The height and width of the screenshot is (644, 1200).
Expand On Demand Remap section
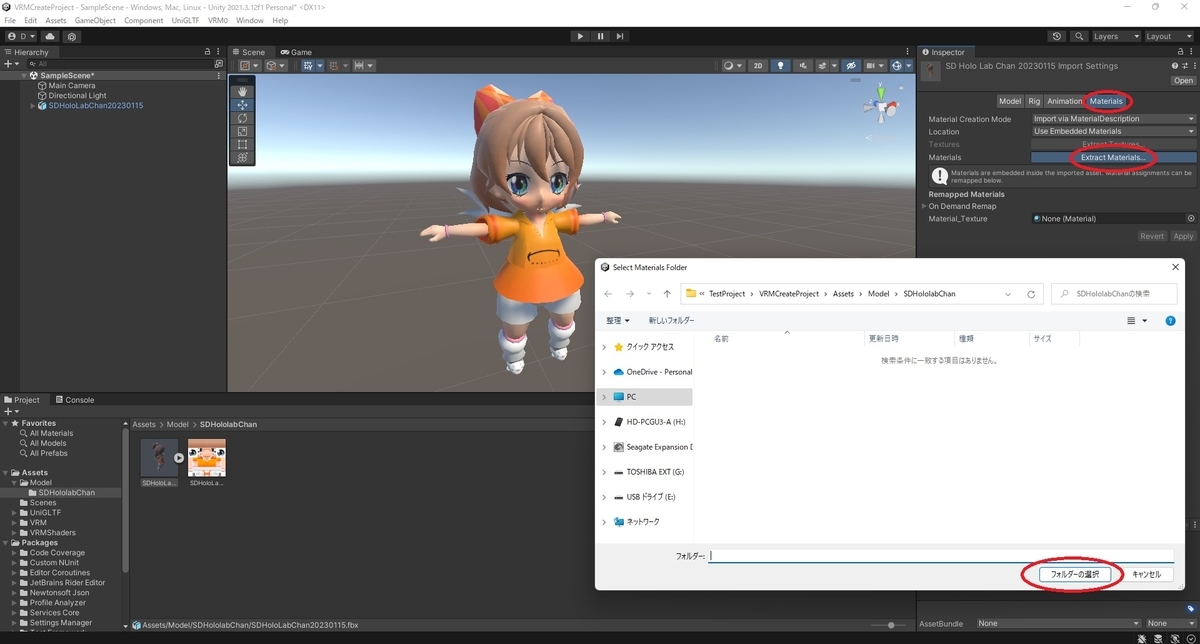(925, 206)
